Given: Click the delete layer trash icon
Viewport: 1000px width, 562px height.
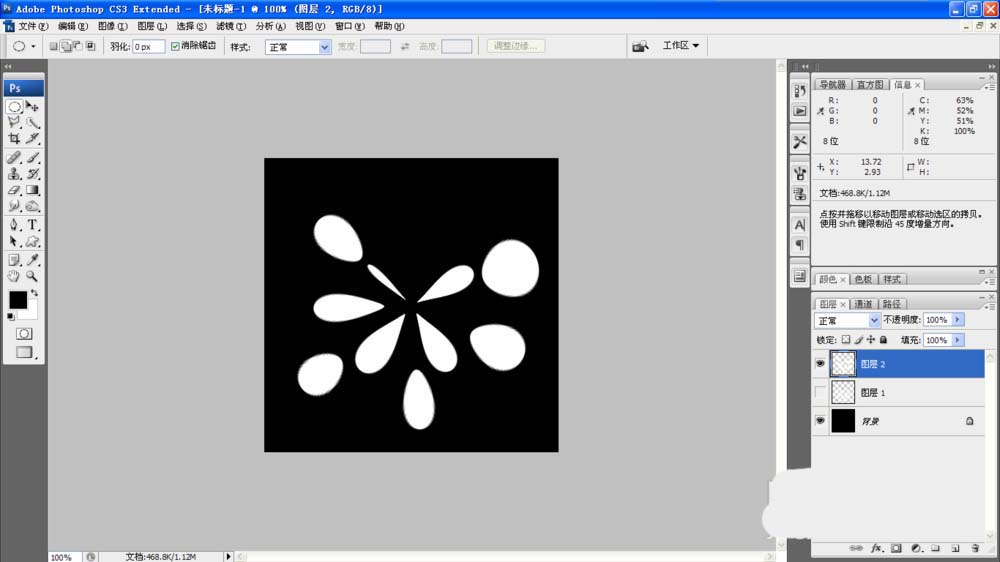Looking at the screenshot, I should point(975,549).
